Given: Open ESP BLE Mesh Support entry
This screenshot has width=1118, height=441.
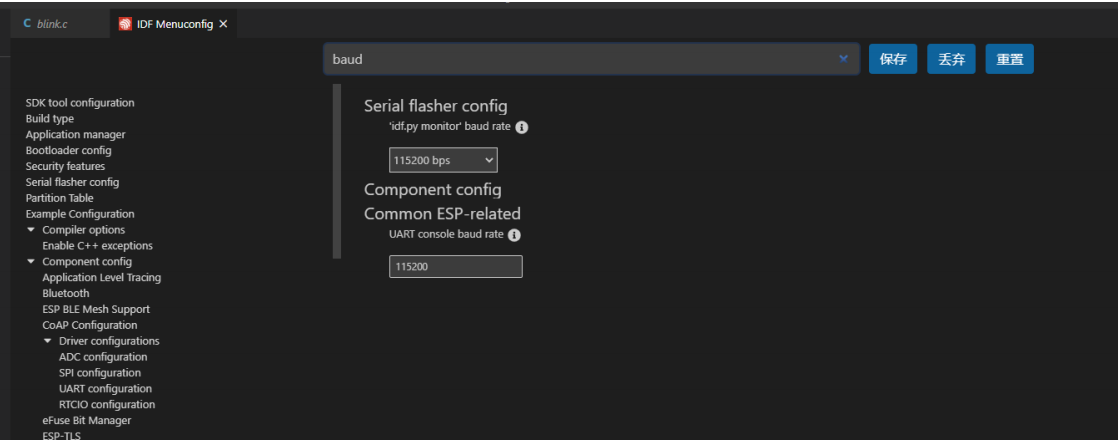Looking at the screenshot, I should pyautogui.click(x=96, y=309).
